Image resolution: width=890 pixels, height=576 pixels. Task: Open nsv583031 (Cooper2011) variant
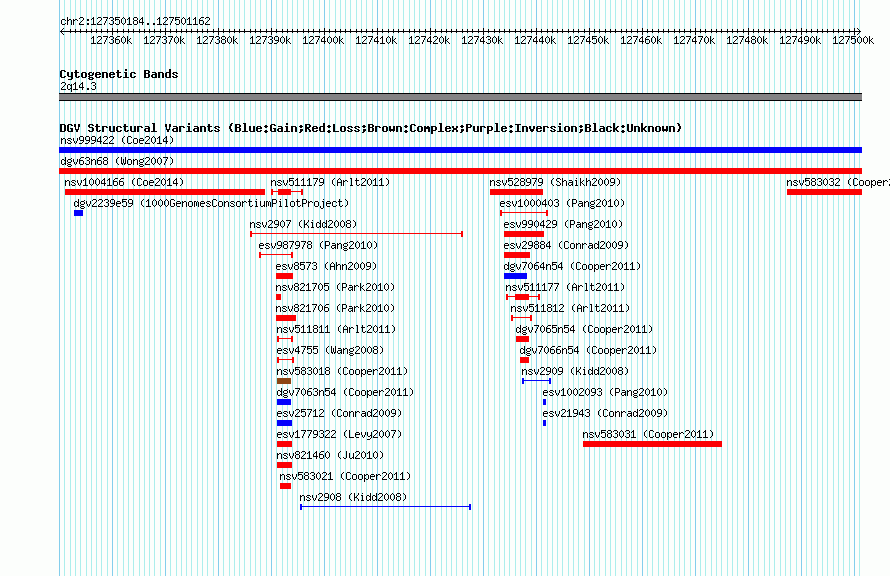click(x=648, y=434)
